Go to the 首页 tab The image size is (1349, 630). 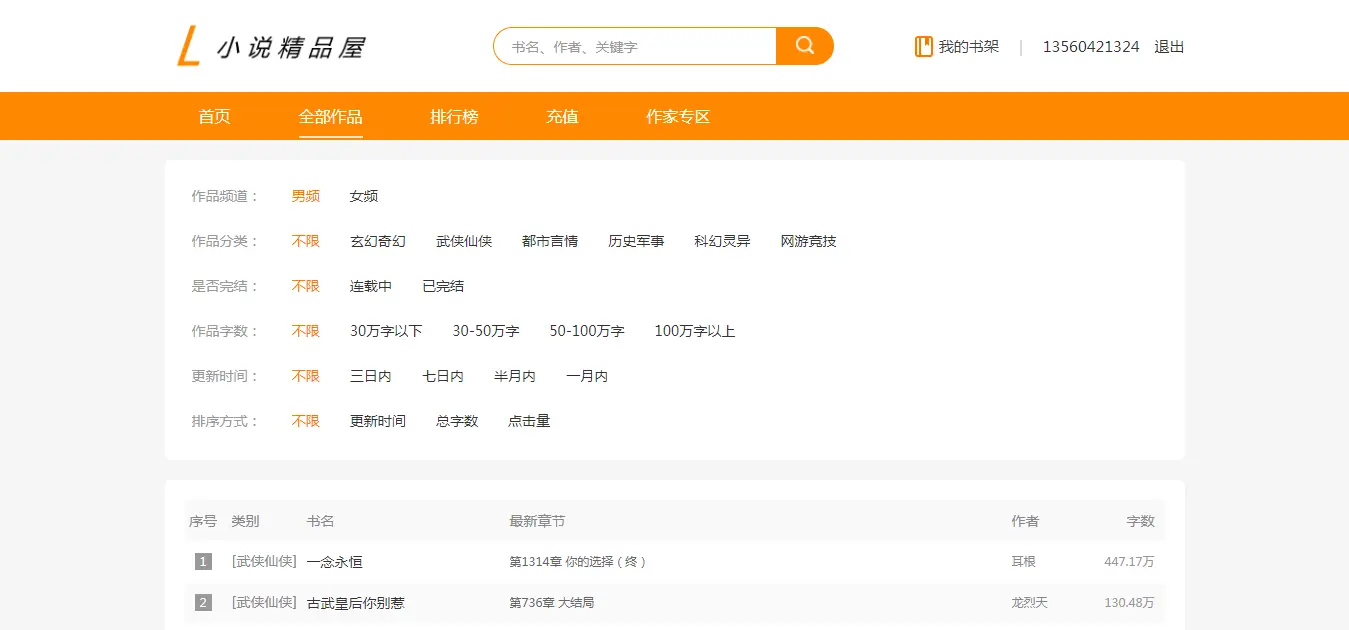(x=214, y=116)
